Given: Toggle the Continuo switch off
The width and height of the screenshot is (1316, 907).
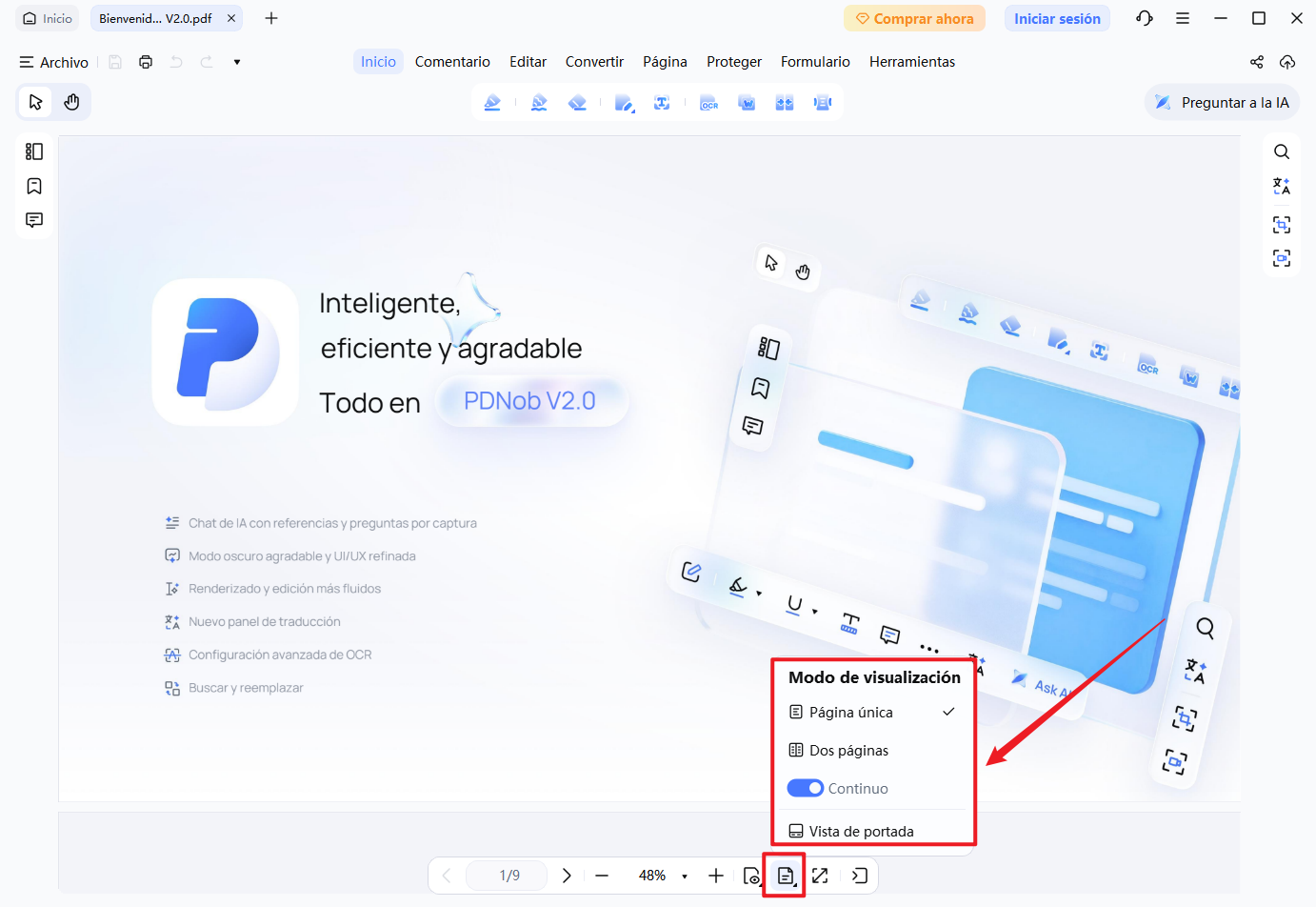Looking at the screenshot, I should (805, 788).
